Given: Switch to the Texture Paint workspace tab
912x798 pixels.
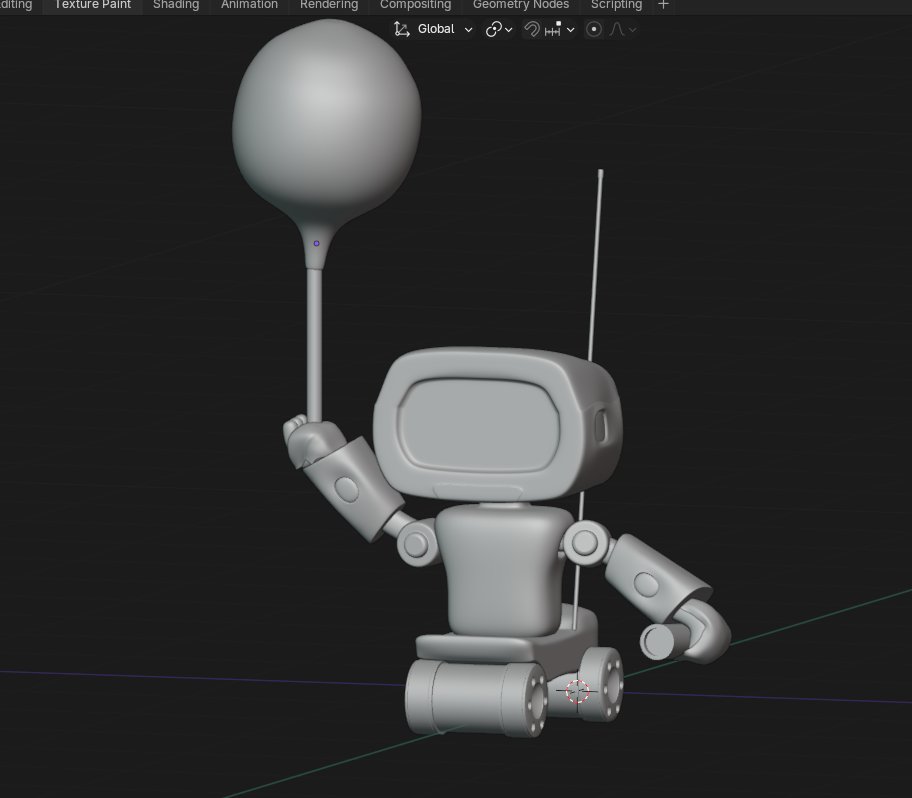Looking at the screenshot, I should (92, 5).
